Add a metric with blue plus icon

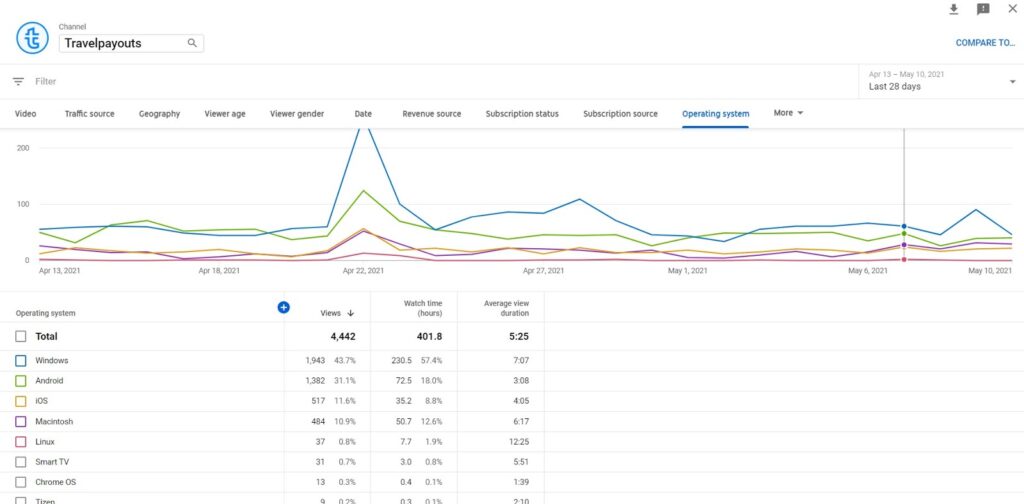(283, 307)
